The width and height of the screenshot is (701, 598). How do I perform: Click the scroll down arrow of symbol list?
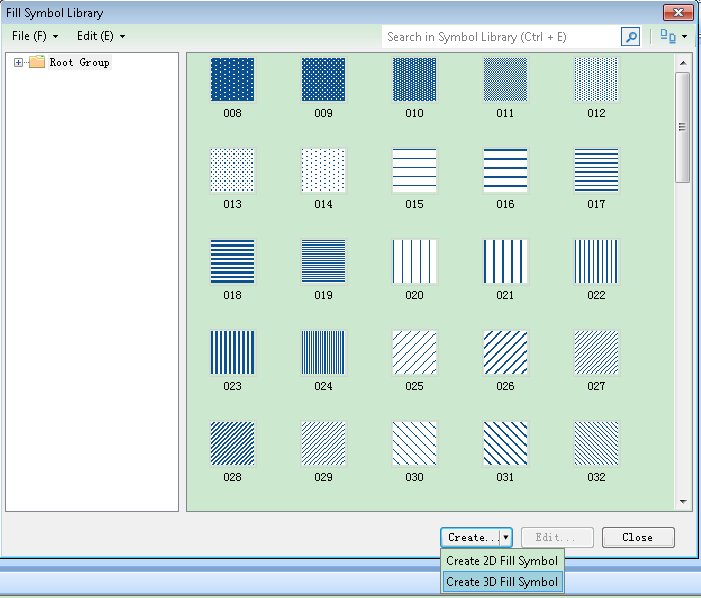point(683,502)
